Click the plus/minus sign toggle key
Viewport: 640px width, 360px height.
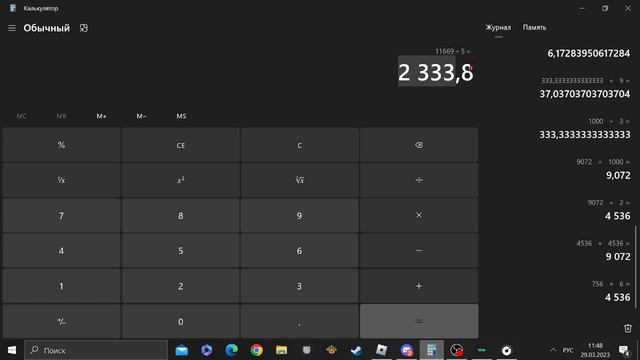pos(61,321)
